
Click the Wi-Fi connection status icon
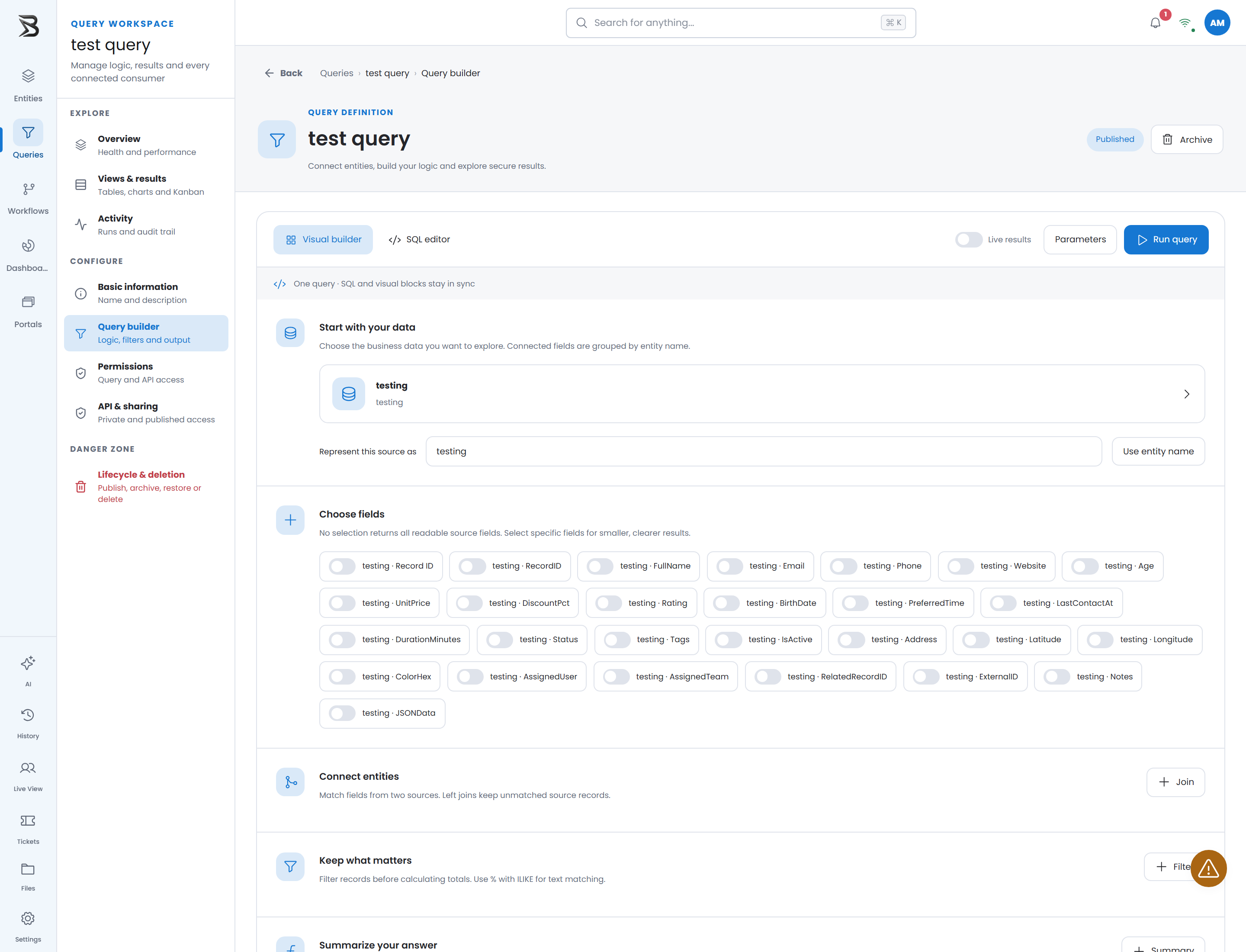(1185, 23)
